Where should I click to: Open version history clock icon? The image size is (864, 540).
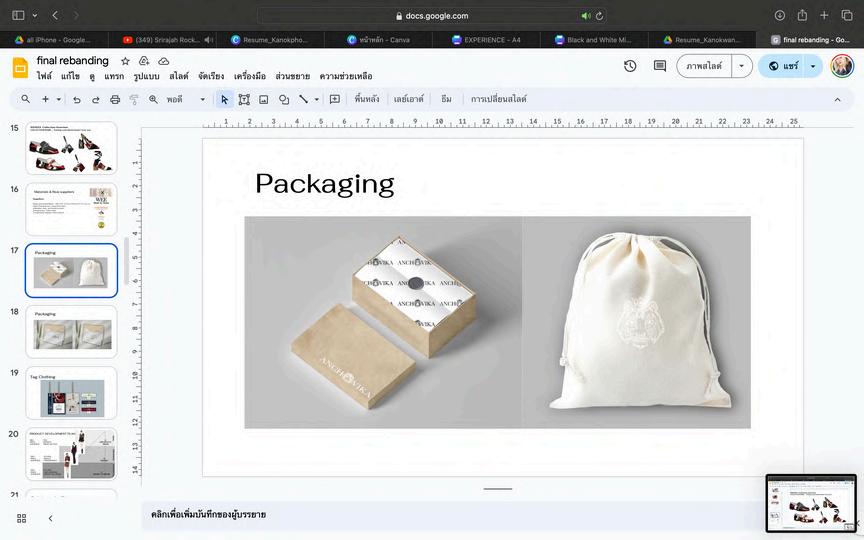tap(630, 66)
